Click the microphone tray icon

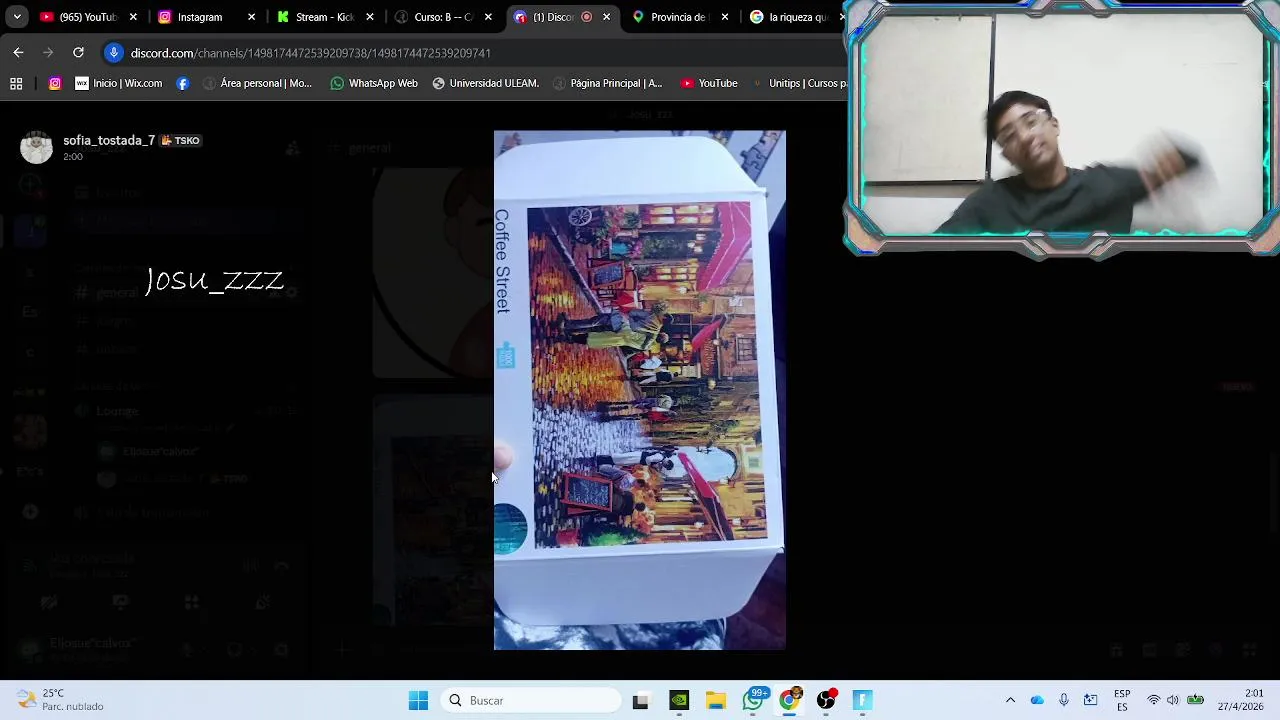click(1064, 700)
